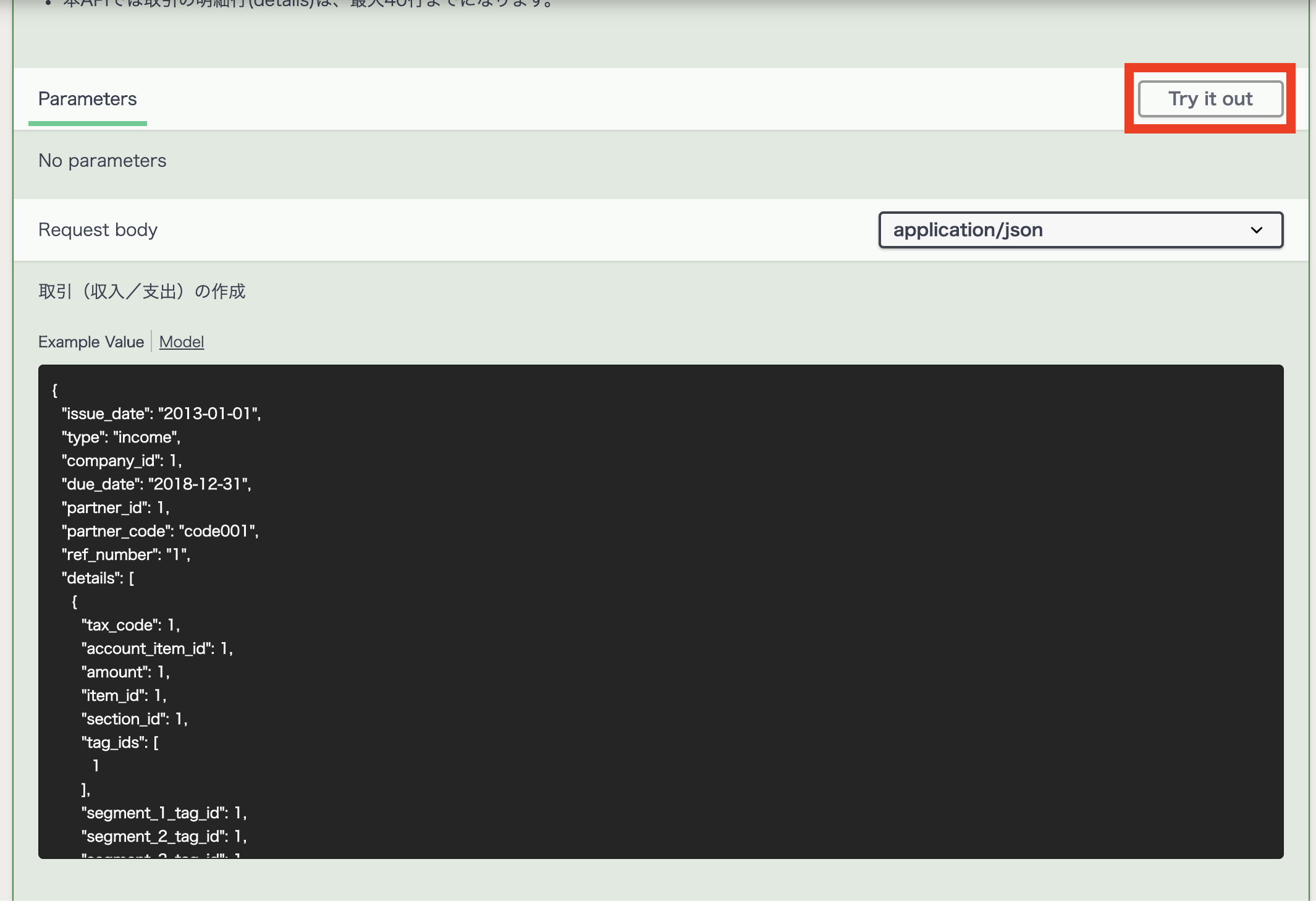Click the Request body section label
Viewport: 1316px width, 901px height.
point(98,230)
